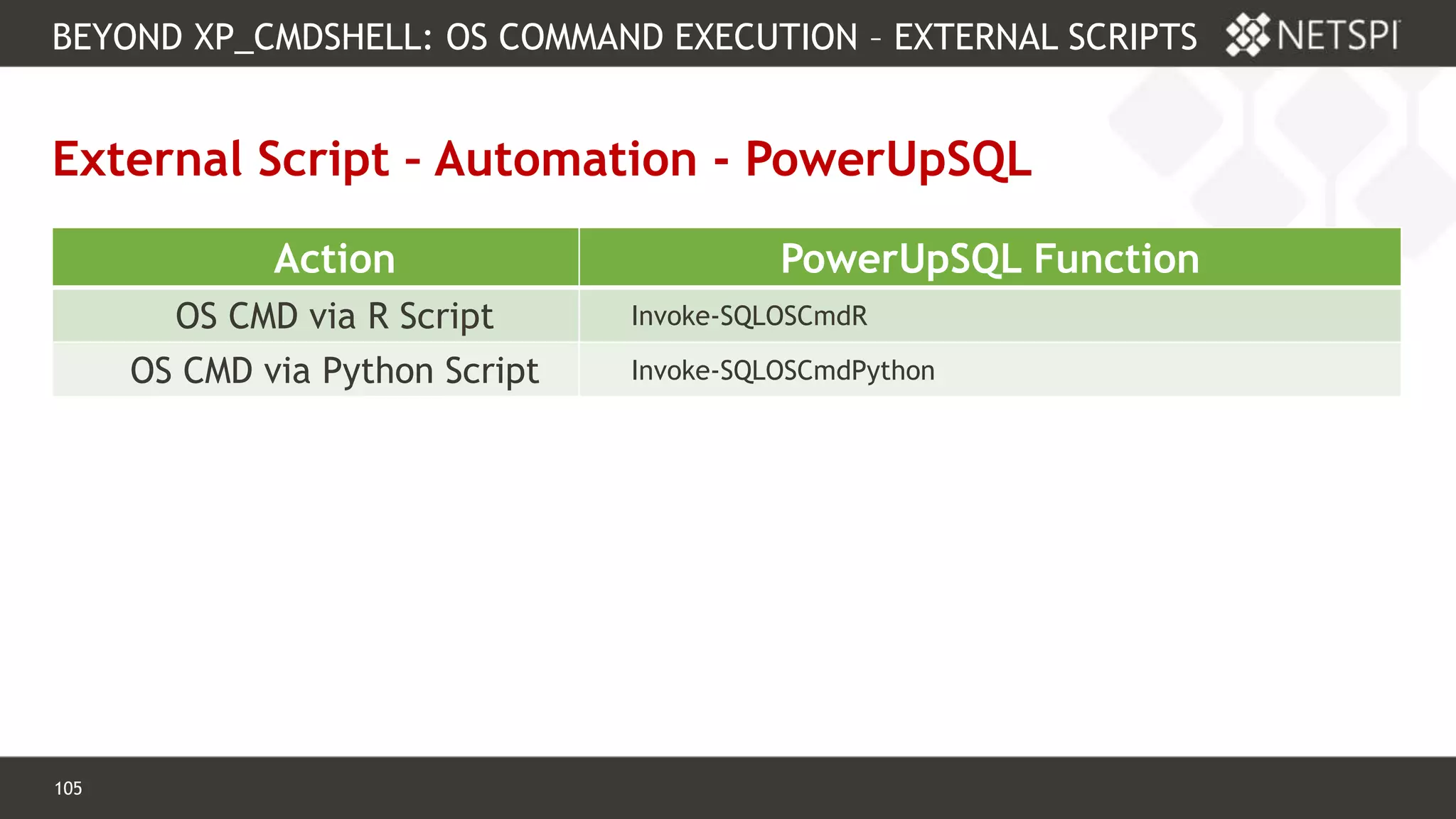The image size is (1456, 819).
Task: Select the 'OS CMD via Python Script' cell
Action: click(316, 370)
